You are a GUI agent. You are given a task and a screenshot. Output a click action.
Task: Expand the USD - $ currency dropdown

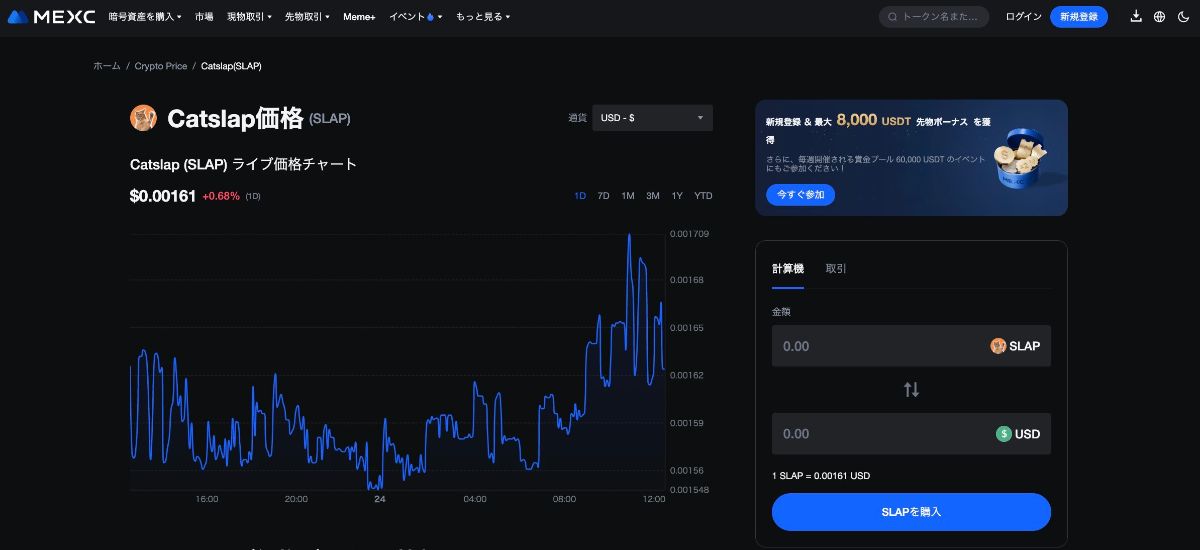tap(652, 118)
